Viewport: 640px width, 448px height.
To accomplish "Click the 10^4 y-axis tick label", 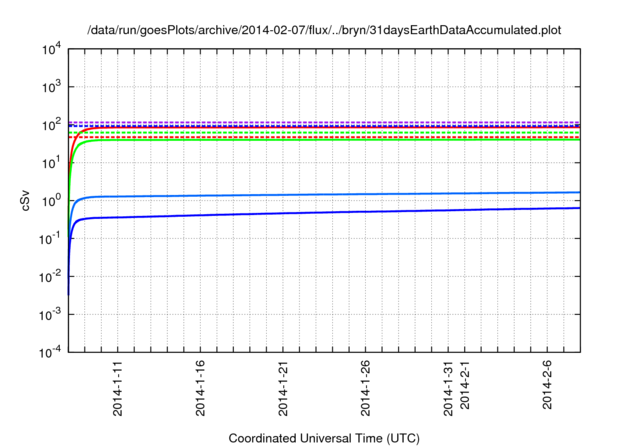I will click(x=52, y=49).
